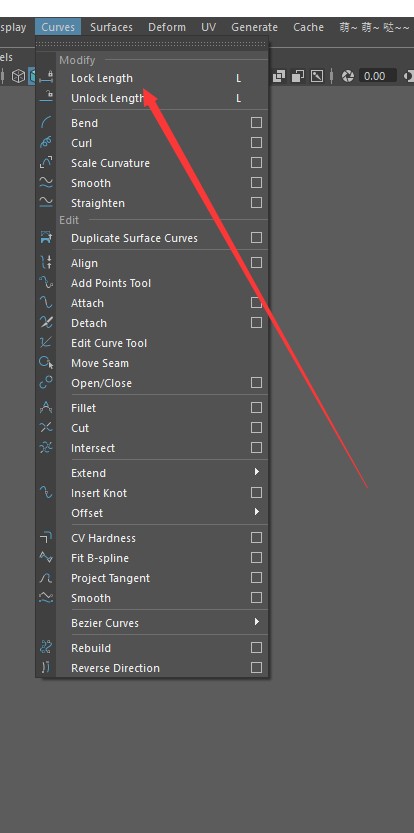Viewport: 414px width, 833px height.
Task: Open the option box next to Rebuild
Action: coord(256,648)
